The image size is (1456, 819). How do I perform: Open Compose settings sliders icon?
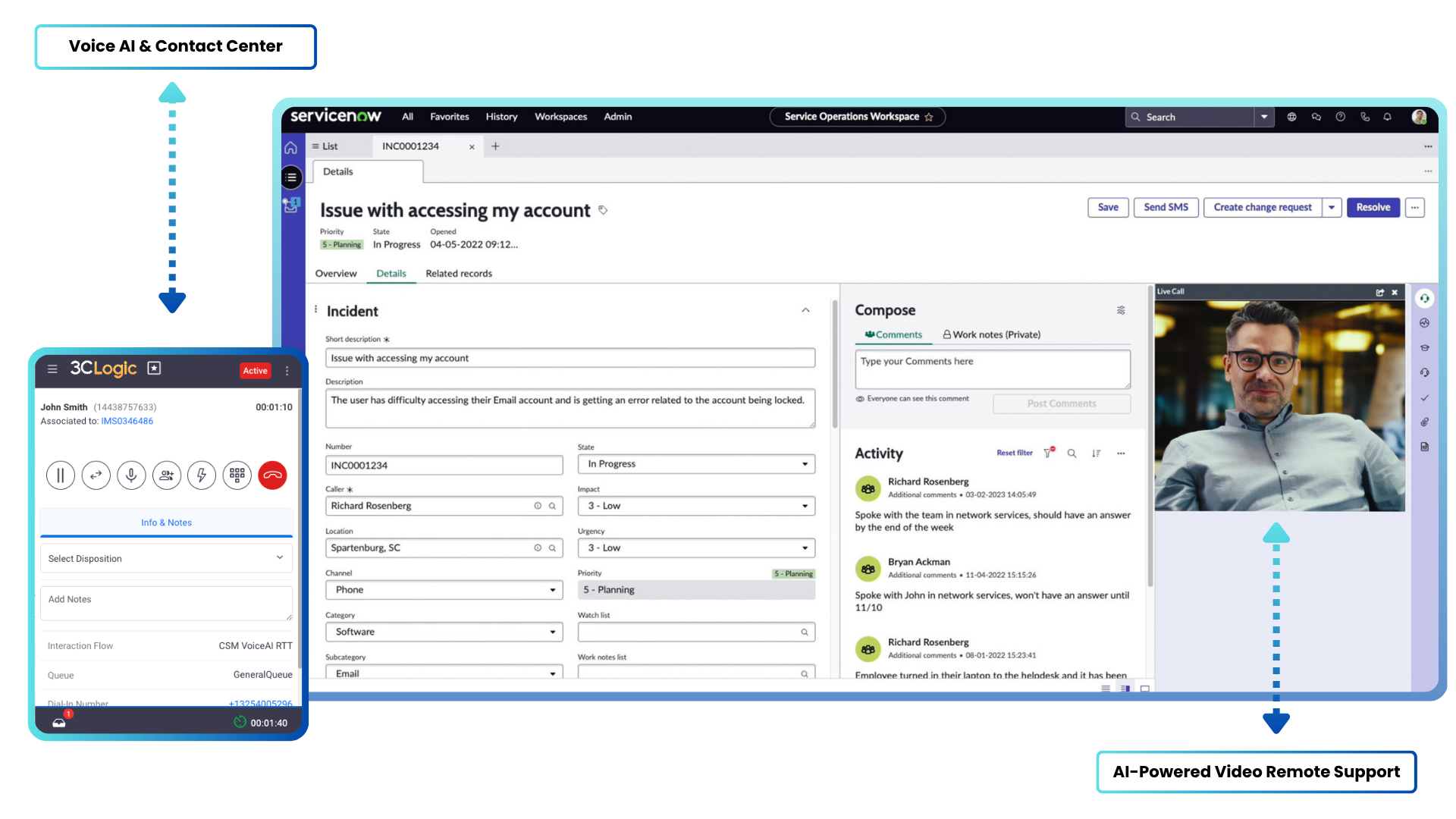(x=1121, y=310)
